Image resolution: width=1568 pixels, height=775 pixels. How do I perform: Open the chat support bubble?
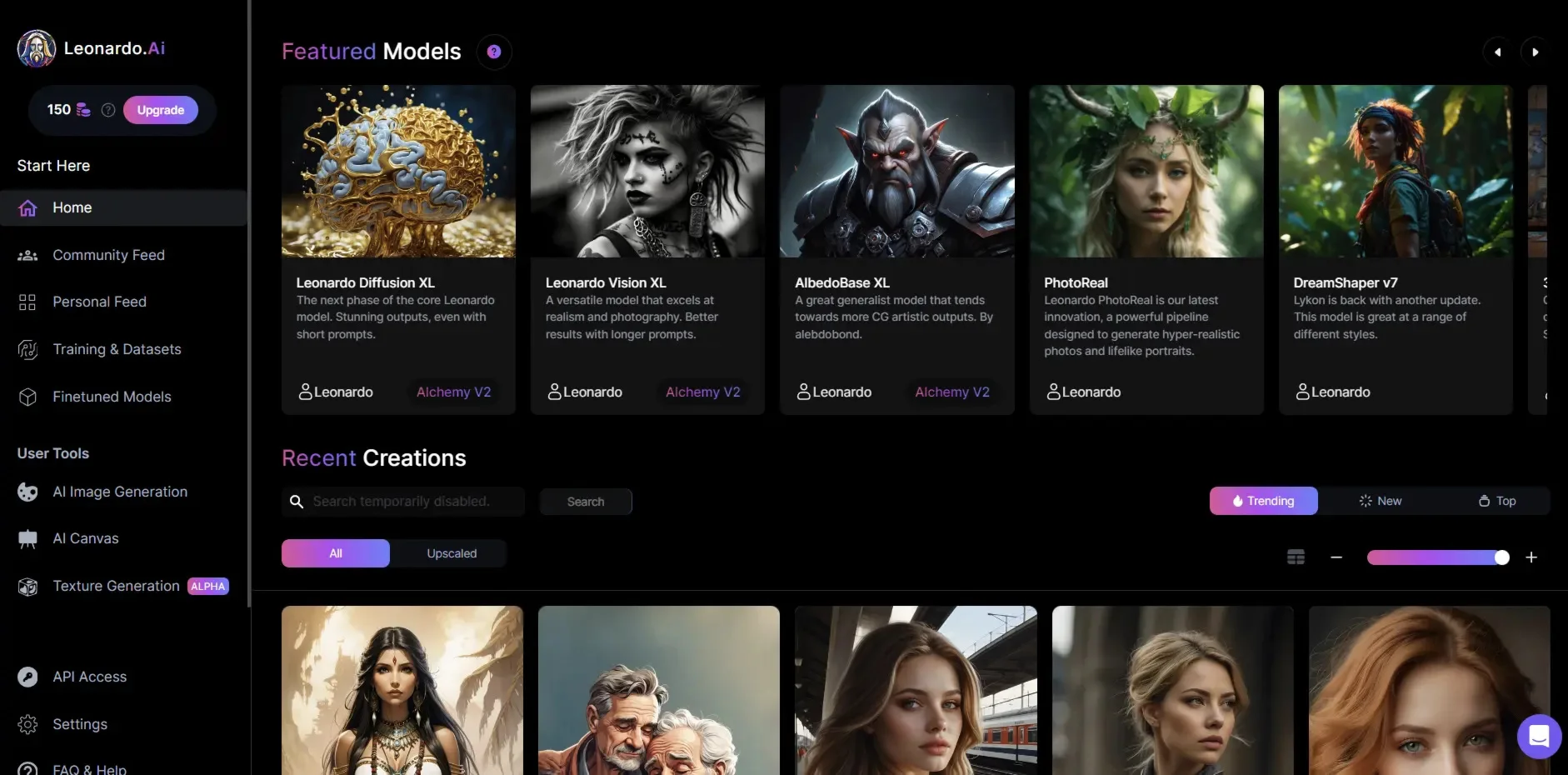[1539, 737]
